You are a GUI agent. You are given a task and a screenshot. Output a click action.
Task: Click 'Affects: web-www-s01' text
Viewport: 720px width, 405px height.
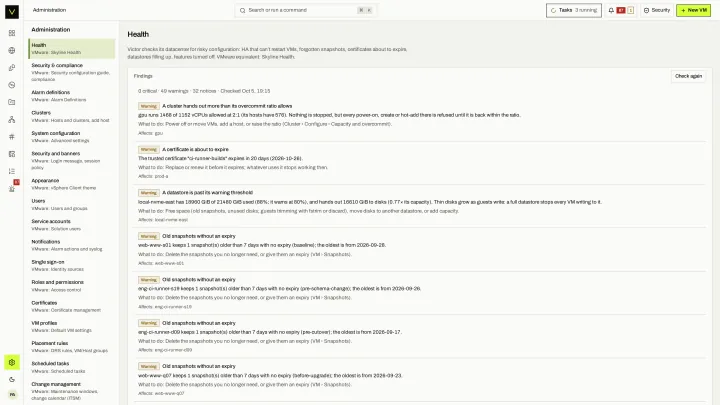click(x=161, y=263)
